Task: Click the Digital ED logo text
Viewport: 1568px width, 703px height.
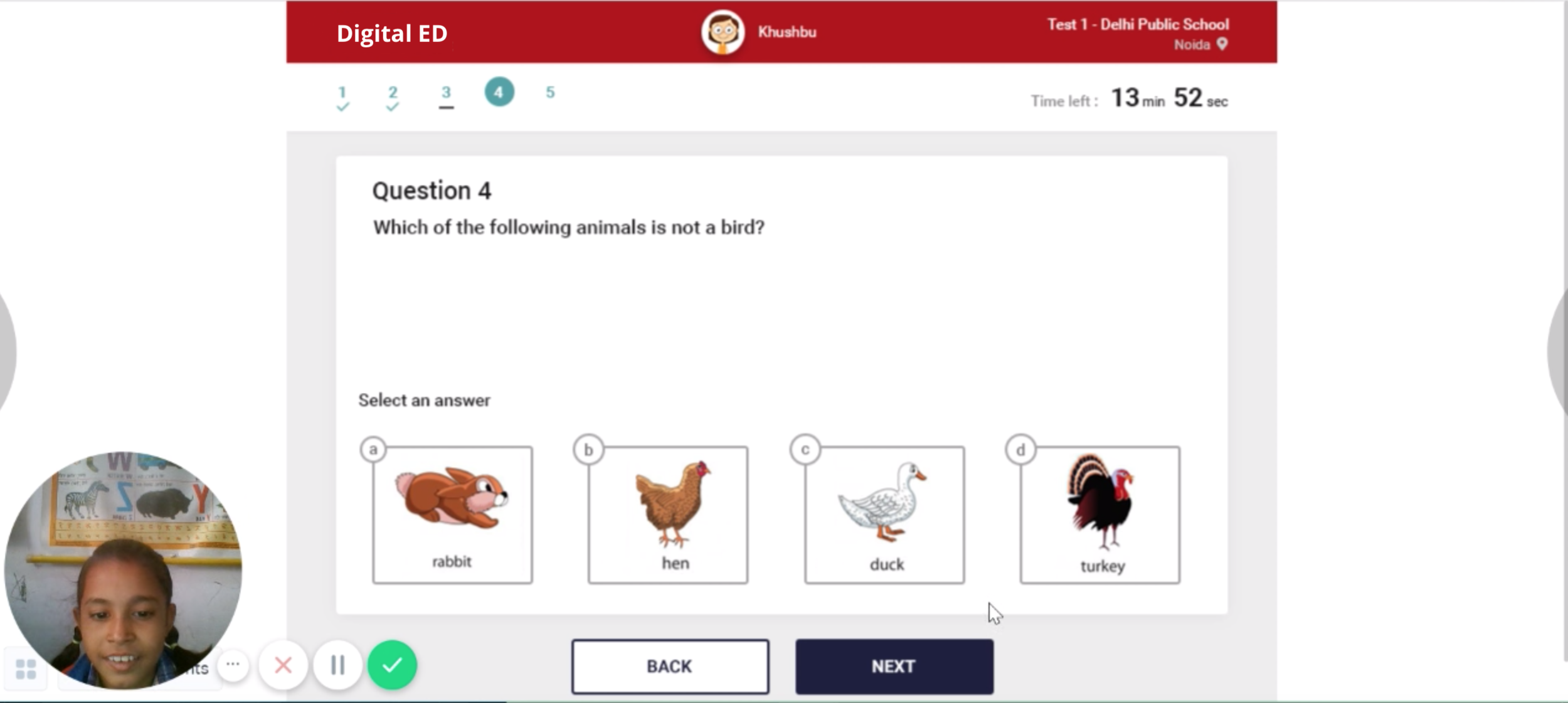Action: click(392, 33)
